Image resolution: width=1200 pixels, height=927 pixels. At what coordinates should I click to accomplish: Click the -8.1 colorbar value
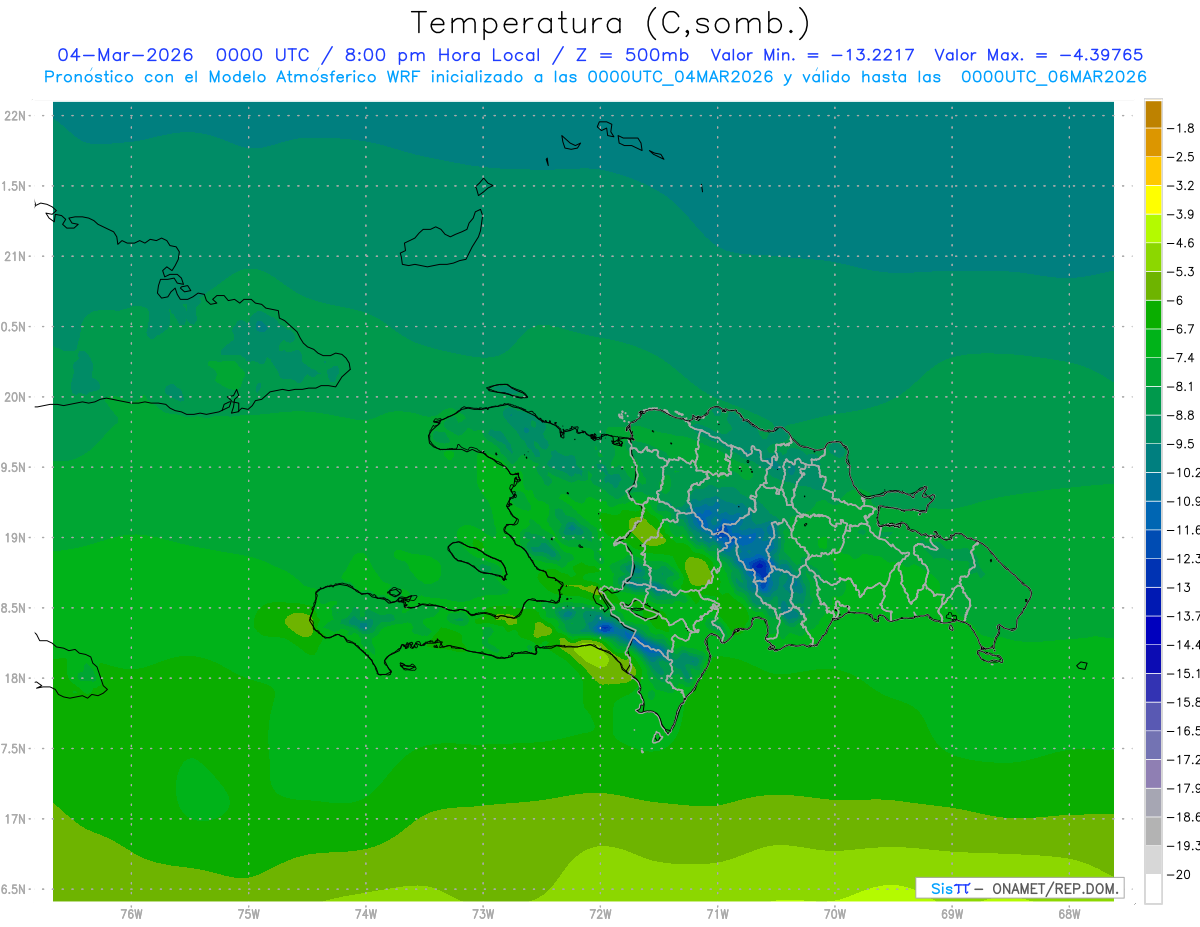click(1182, 386)
